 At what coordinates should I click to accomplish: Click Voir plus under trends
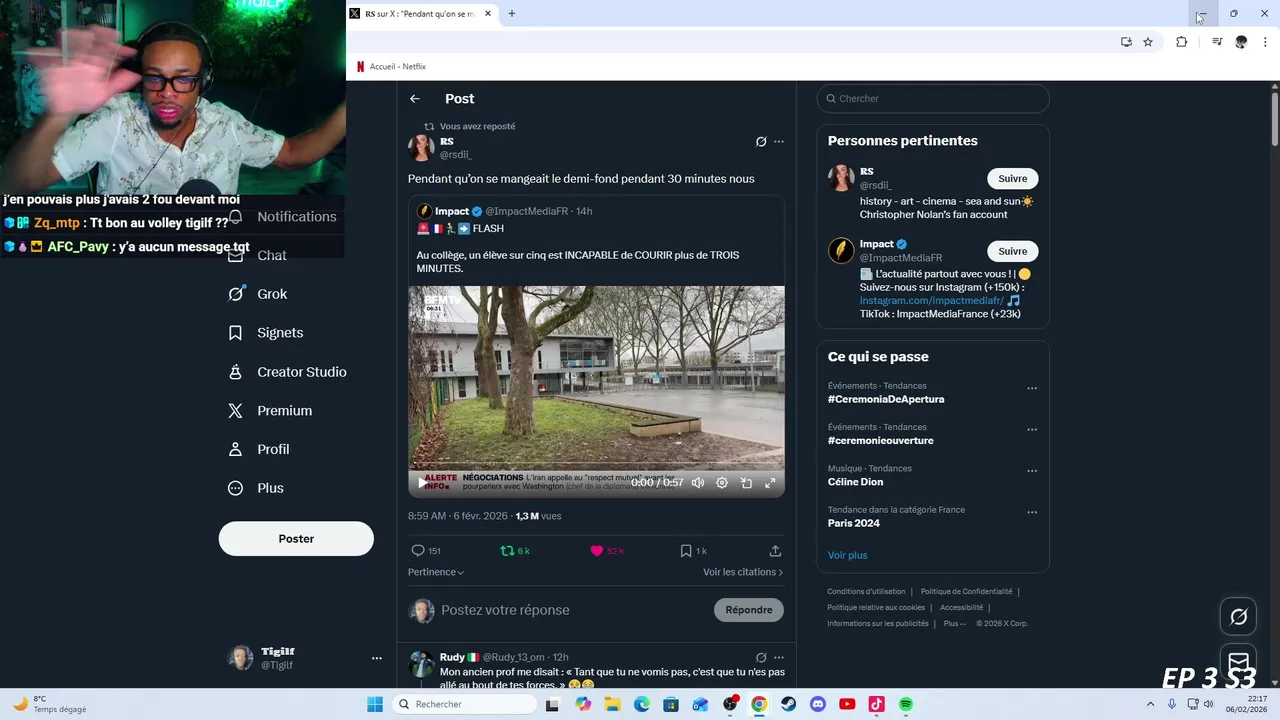click(847, 555)
